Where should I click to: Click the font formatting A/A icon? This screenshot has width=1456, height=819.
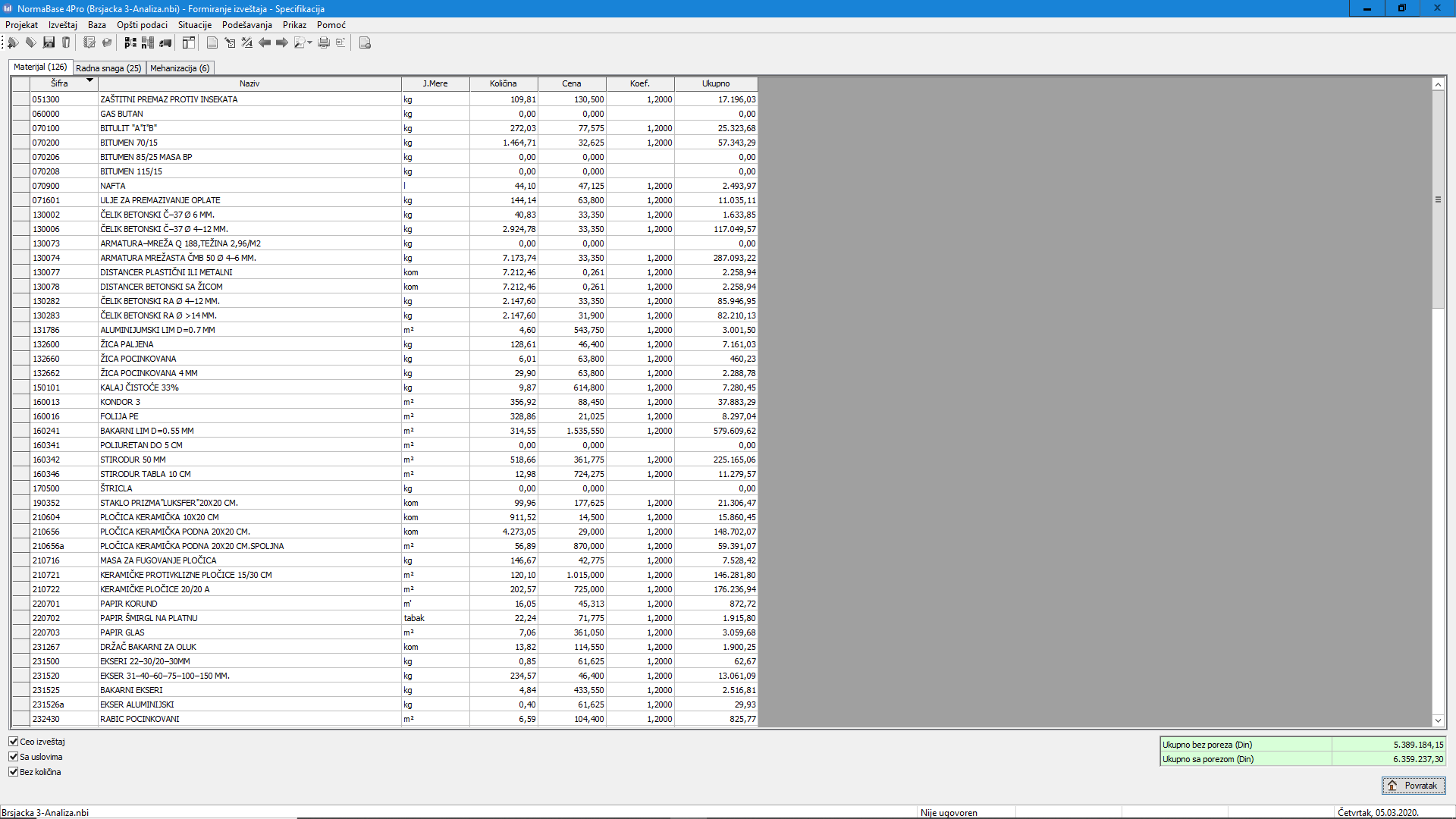click(247, 42)
